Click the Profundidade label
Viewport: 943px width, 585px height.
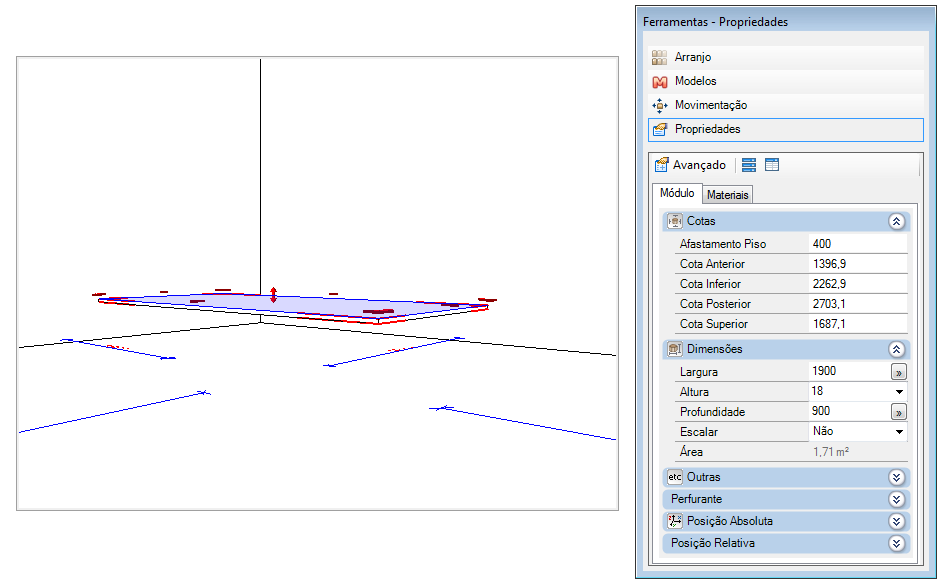click(x=712, y=412)
